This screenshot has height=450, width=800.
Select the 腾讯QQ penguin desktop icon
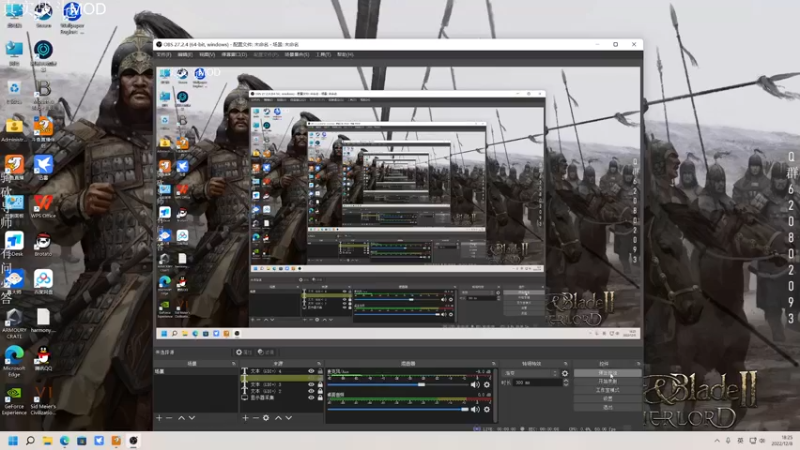[43, 359]
